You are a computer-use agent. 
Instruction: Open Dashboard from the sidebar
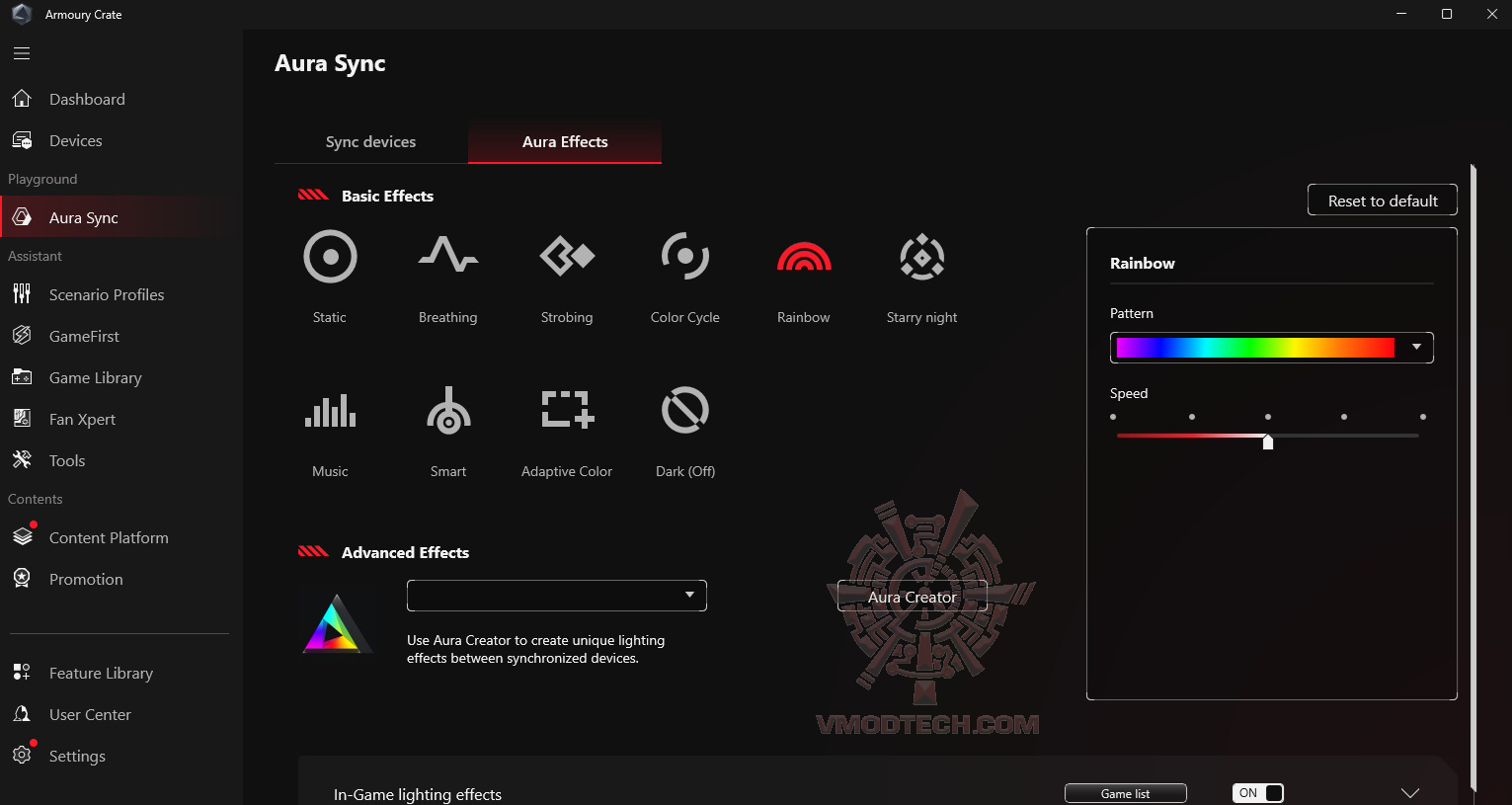pos(87,99)
